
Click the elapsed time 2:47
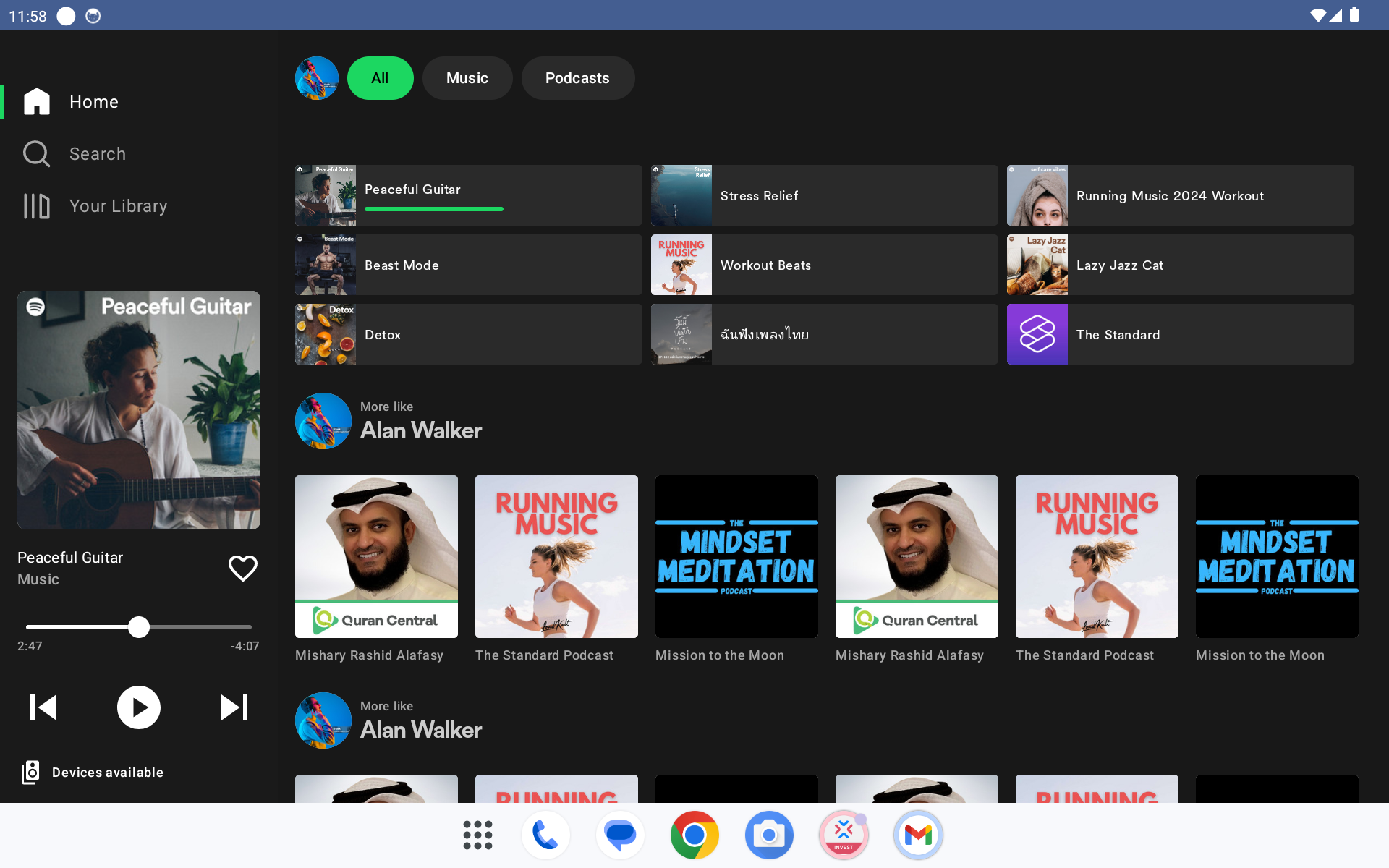click(30, 646)
